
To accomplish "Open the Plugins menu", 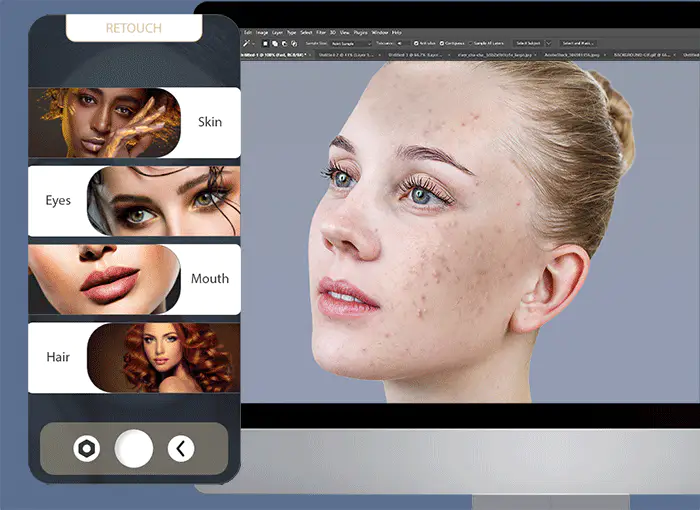I will click(361, 33).
